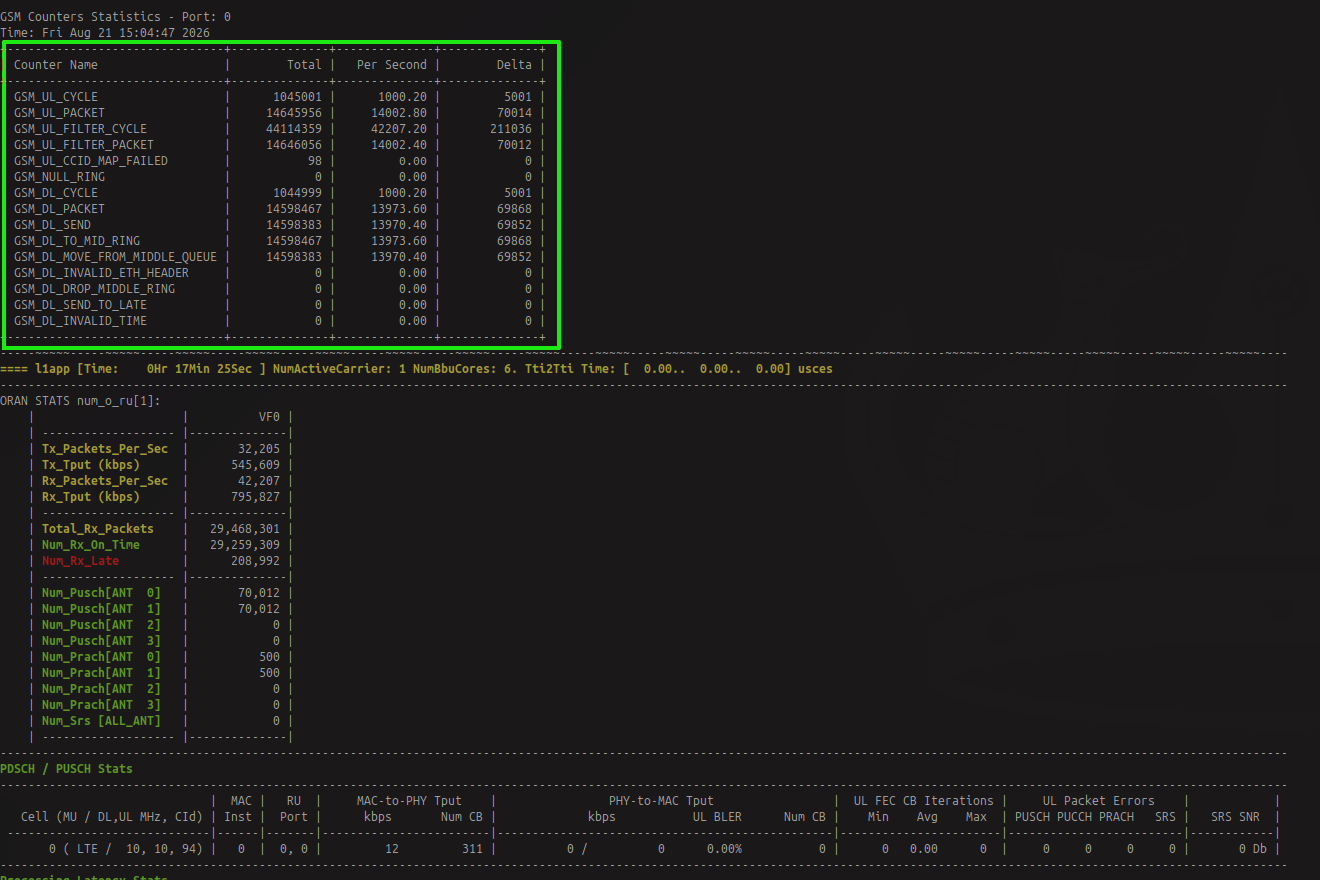Image resolution: width=1320 pixels, height=880 pixels.
Task: Select the timestamp Fri Aug 21 15:04:47 2026
Action: pyautogui.click(x=126, y=33)
